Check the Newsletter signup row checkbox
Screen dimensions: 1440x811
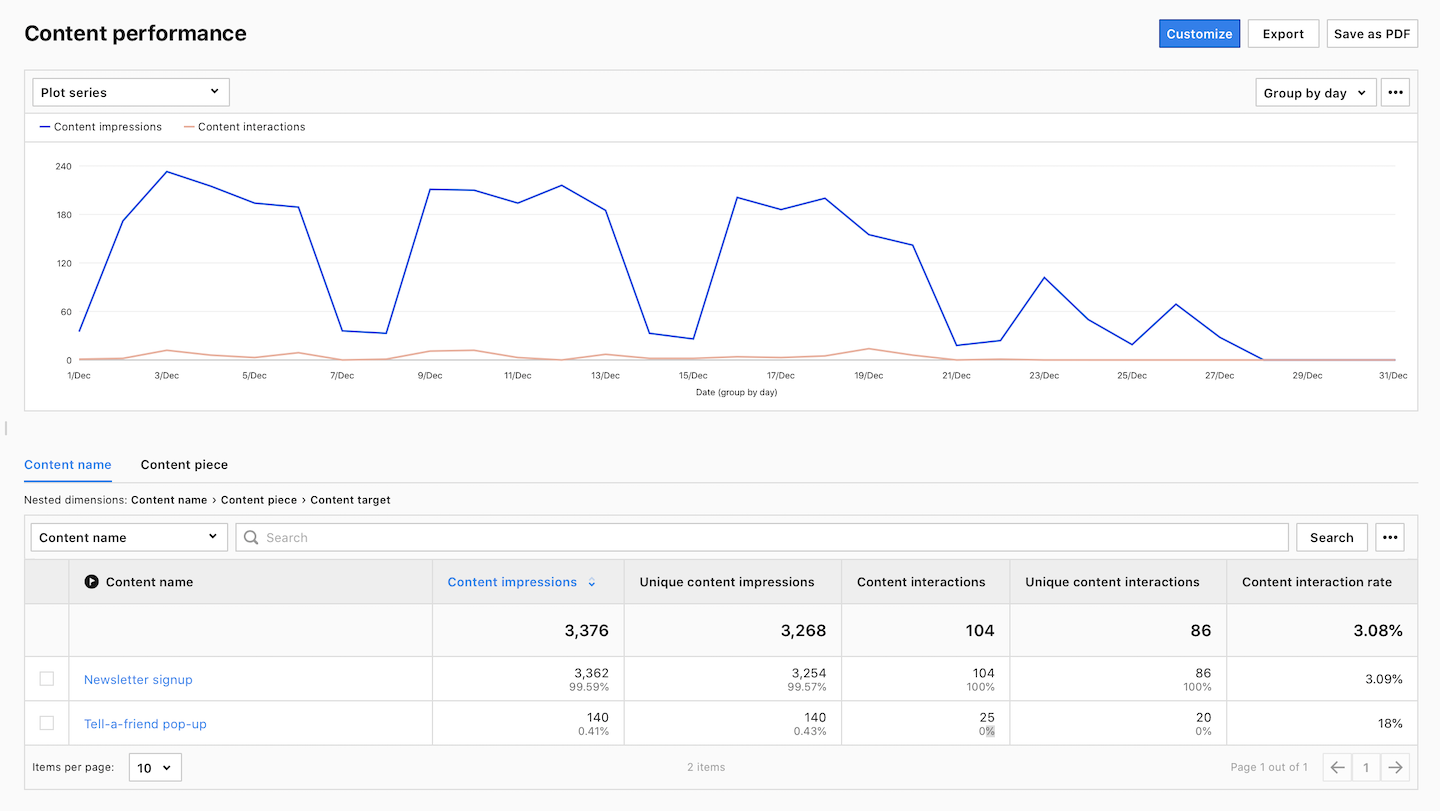pyautogui.click(x=47, y=679)
